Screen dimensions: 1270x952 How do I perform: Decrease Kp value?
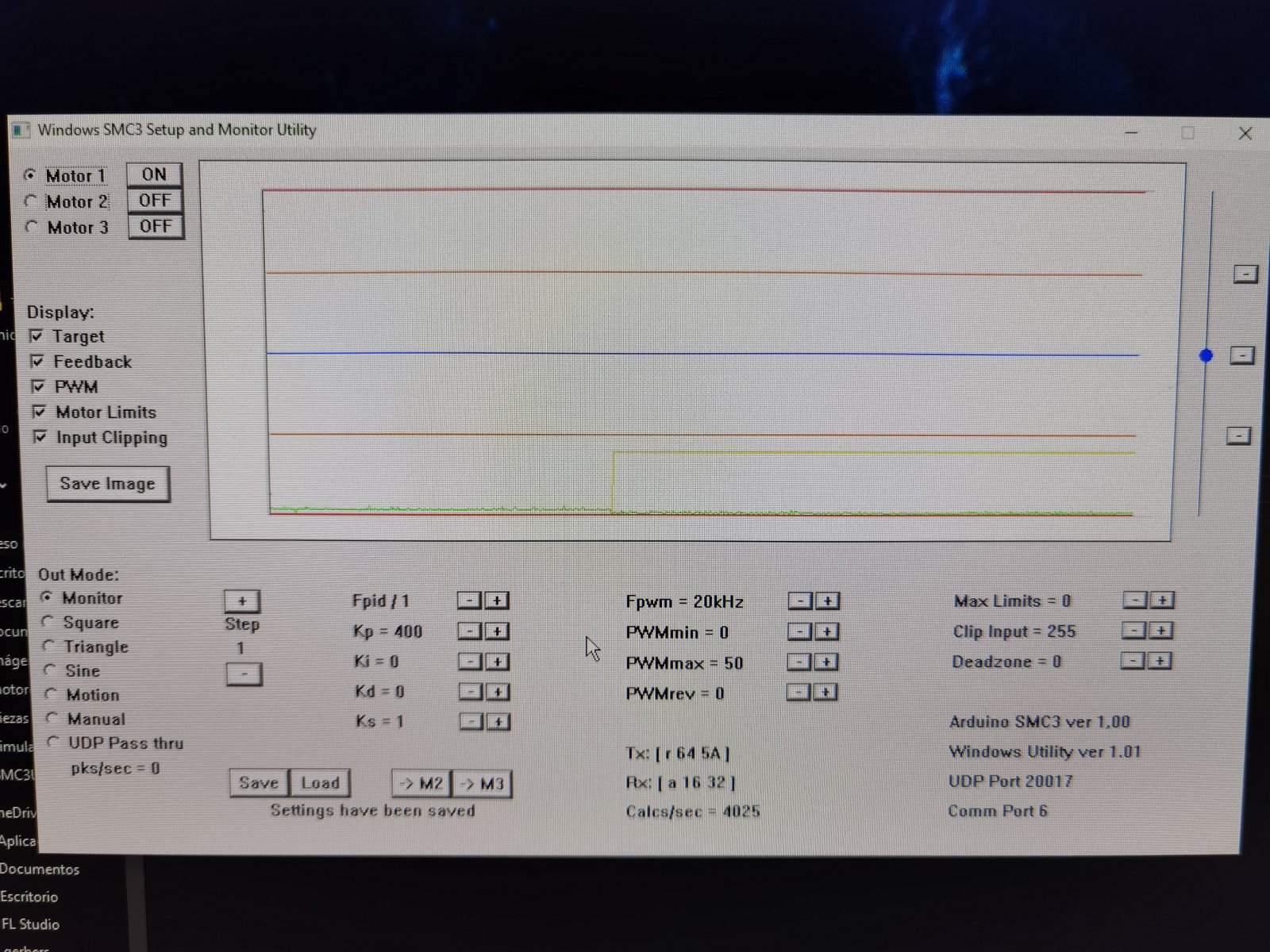(x=470, y=631)
